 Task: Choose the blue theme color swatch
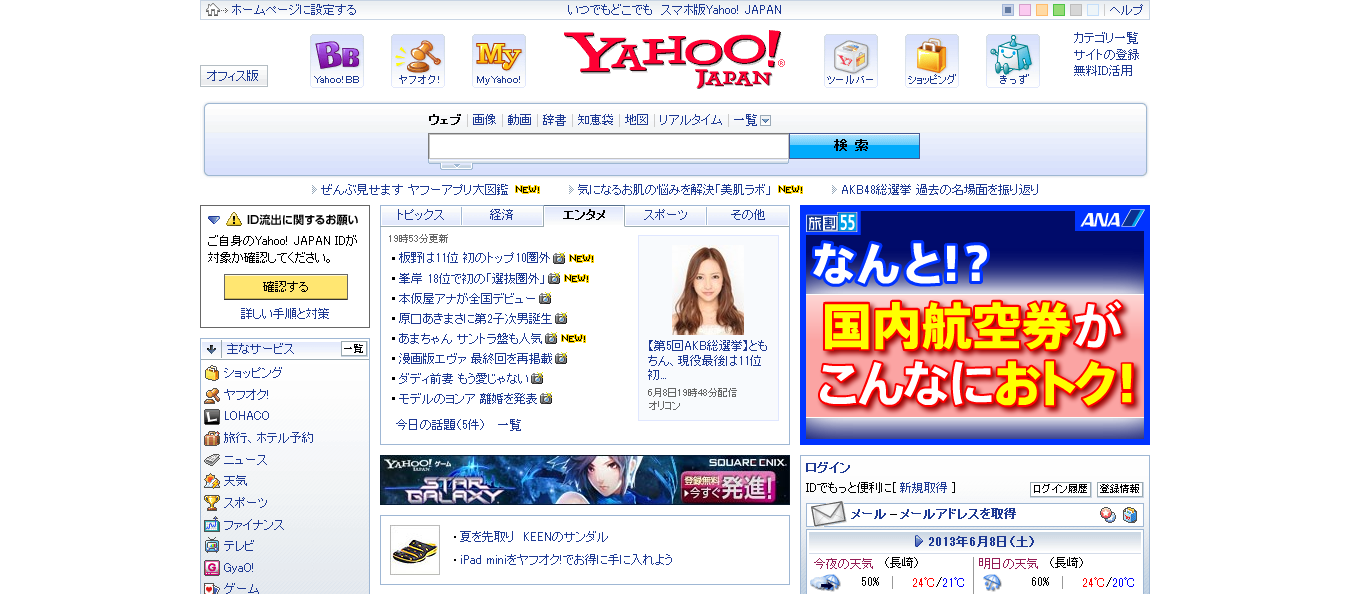[1008, 10]
